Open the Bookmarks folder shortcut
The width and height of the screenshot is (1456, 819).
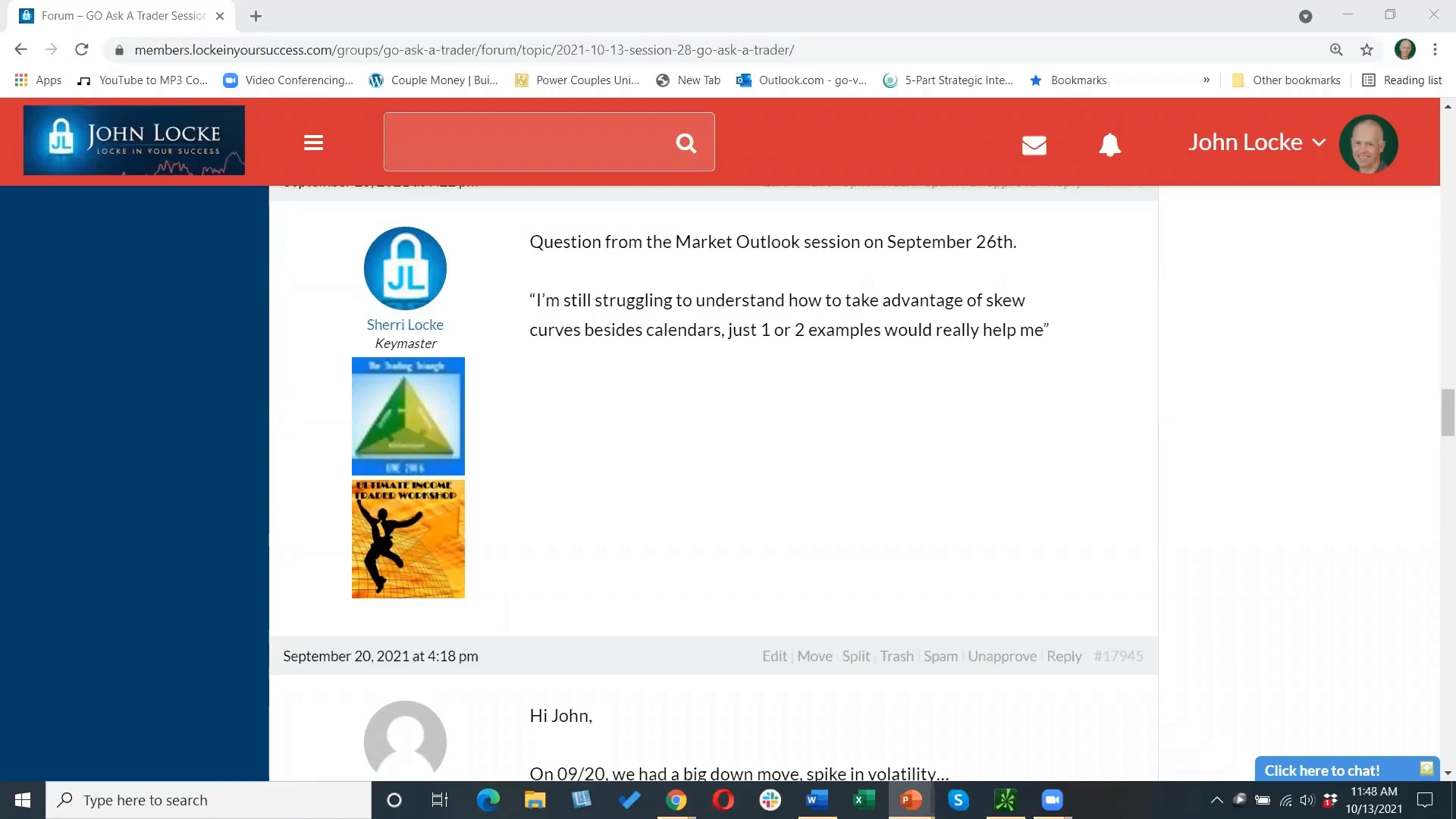[x=1068, y=80]
